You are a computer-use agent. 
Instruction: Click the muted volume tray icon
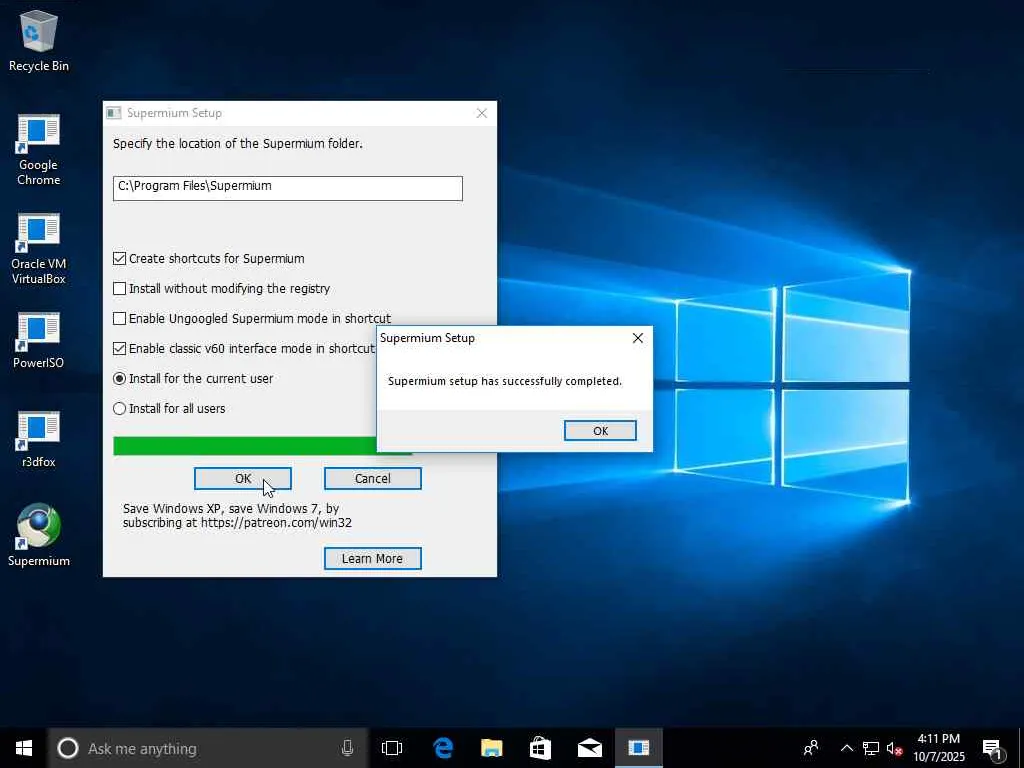tap(895, 748)
